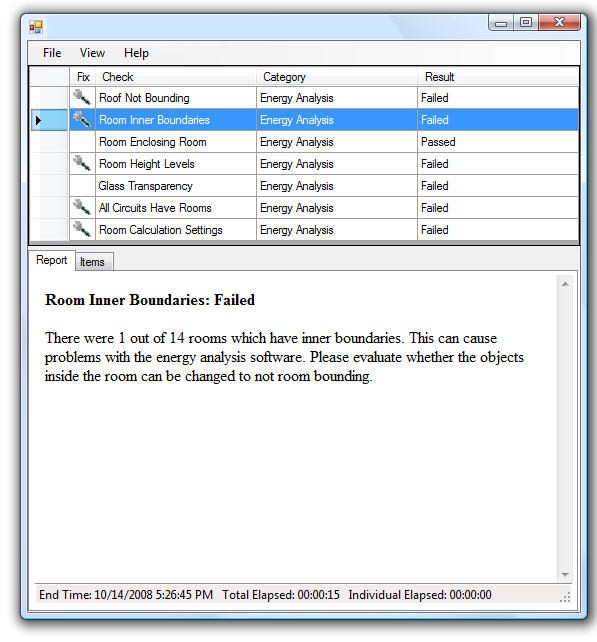Select the Roof Not Bounding check
Screen dimensions: 597x642
[176, 97]
